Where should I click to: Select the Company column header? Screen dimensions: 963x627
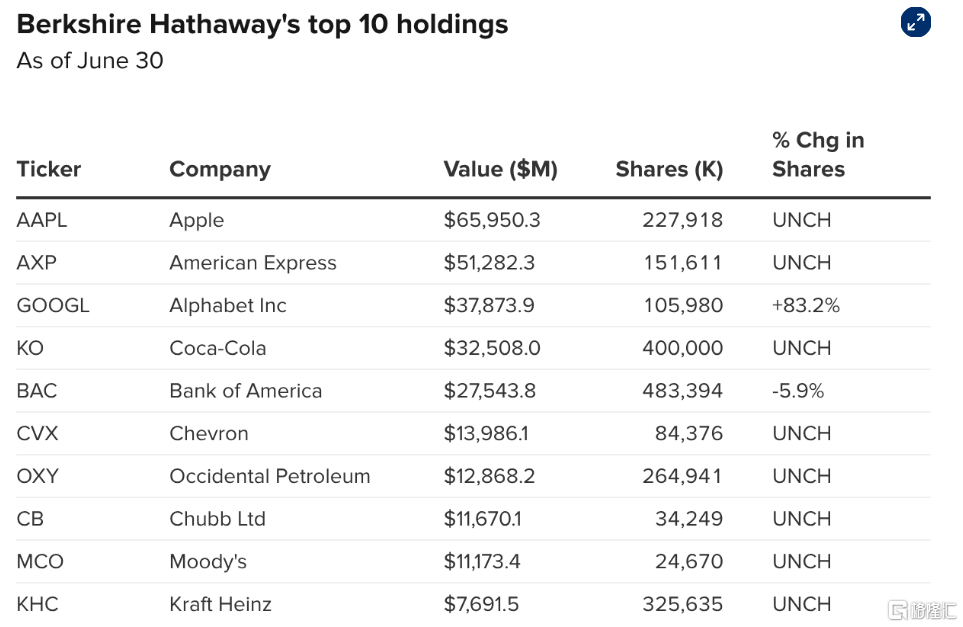220,169
